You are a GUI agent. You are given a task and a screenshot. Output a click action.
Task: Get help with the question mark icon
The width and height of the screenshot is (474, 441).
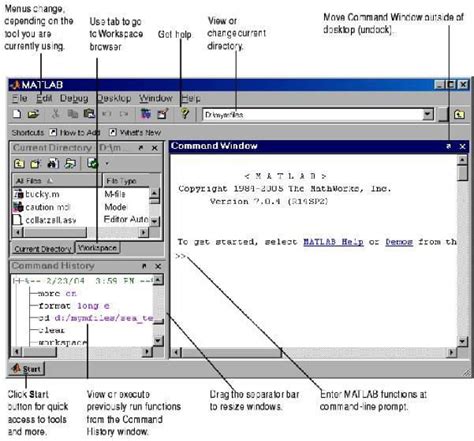(x=185, y=113)
